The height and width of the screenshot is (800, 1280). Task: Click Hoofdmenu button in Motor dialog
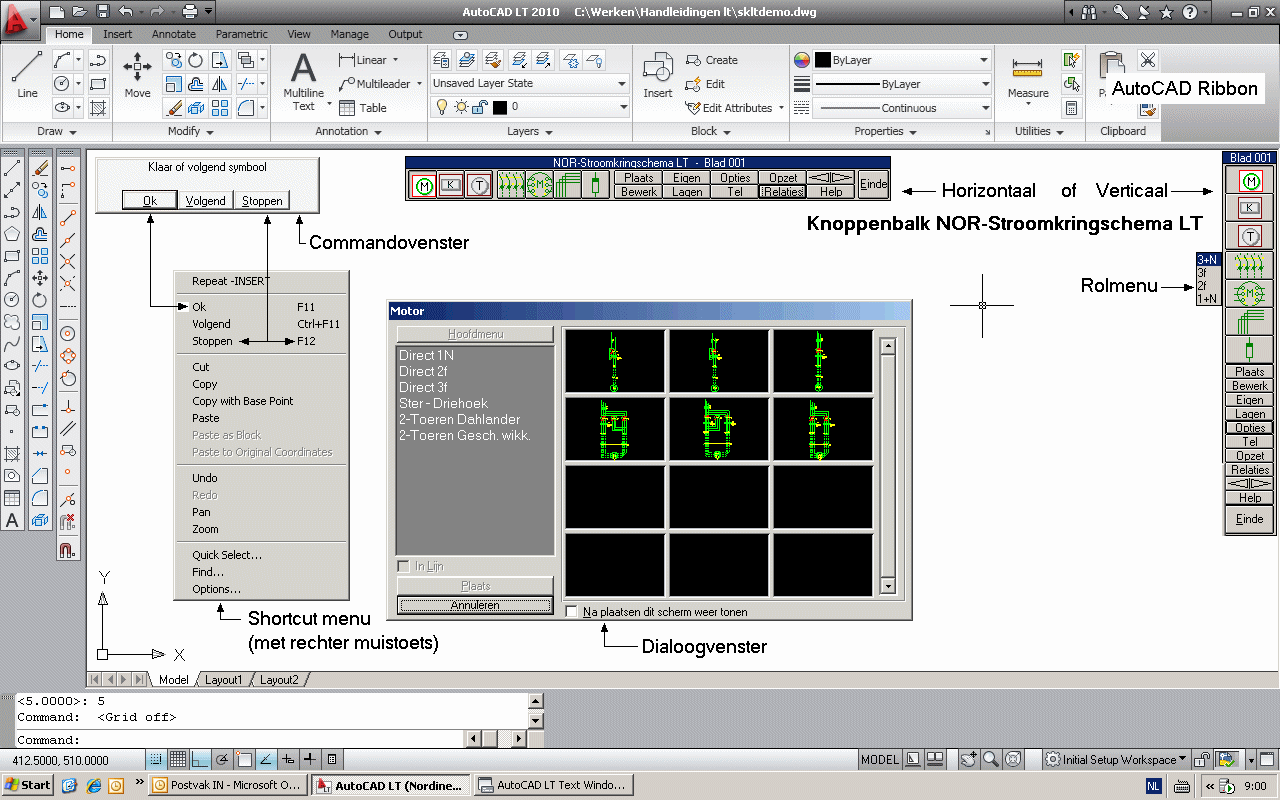tap(475, 334)
